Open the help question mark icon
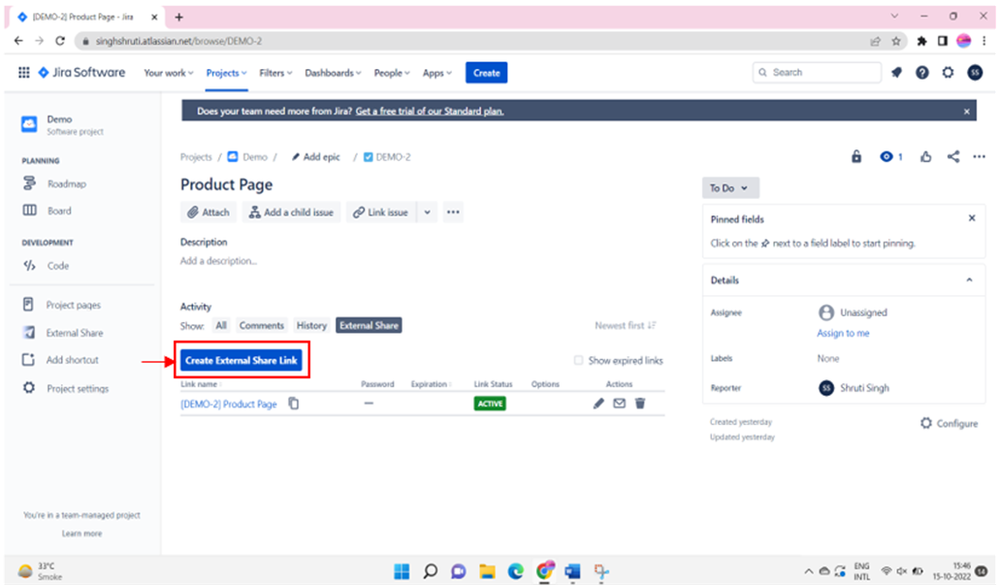The width and height of the screenshot is (998, 587). [x=922, y=73]
